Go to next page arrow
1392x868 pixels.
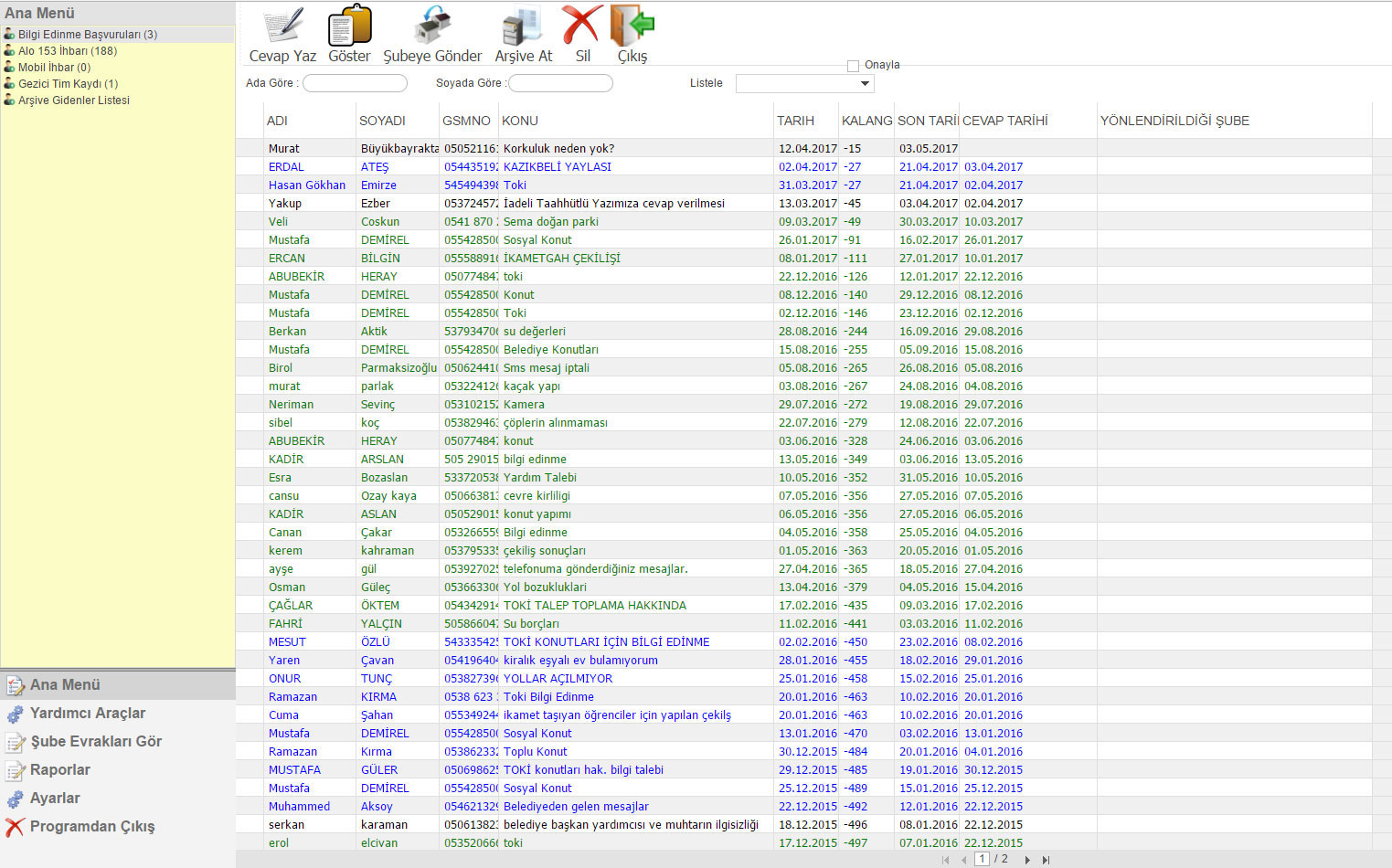[1027, 860]
